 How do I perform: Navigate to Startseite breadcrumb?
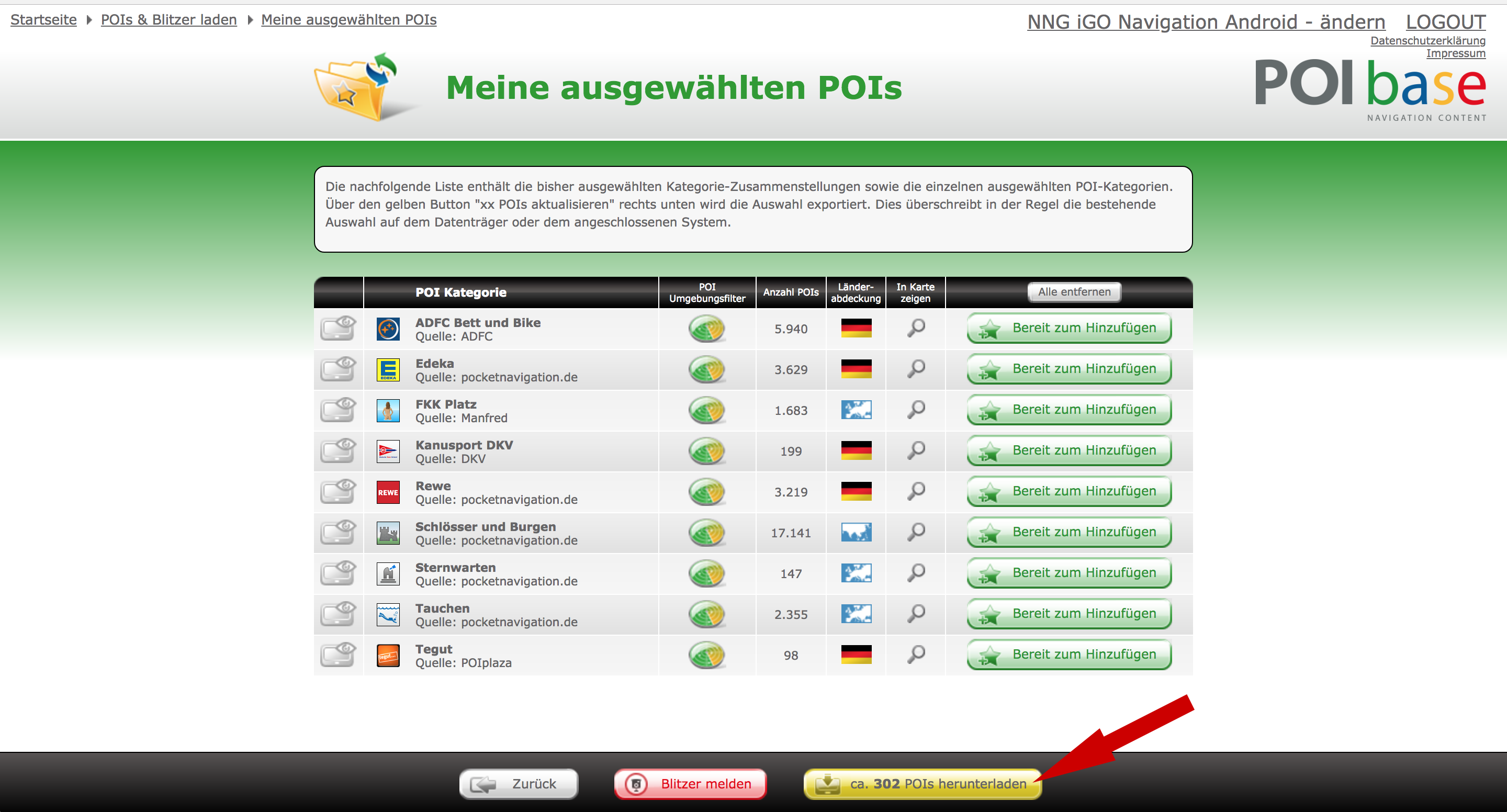point(43,20)
